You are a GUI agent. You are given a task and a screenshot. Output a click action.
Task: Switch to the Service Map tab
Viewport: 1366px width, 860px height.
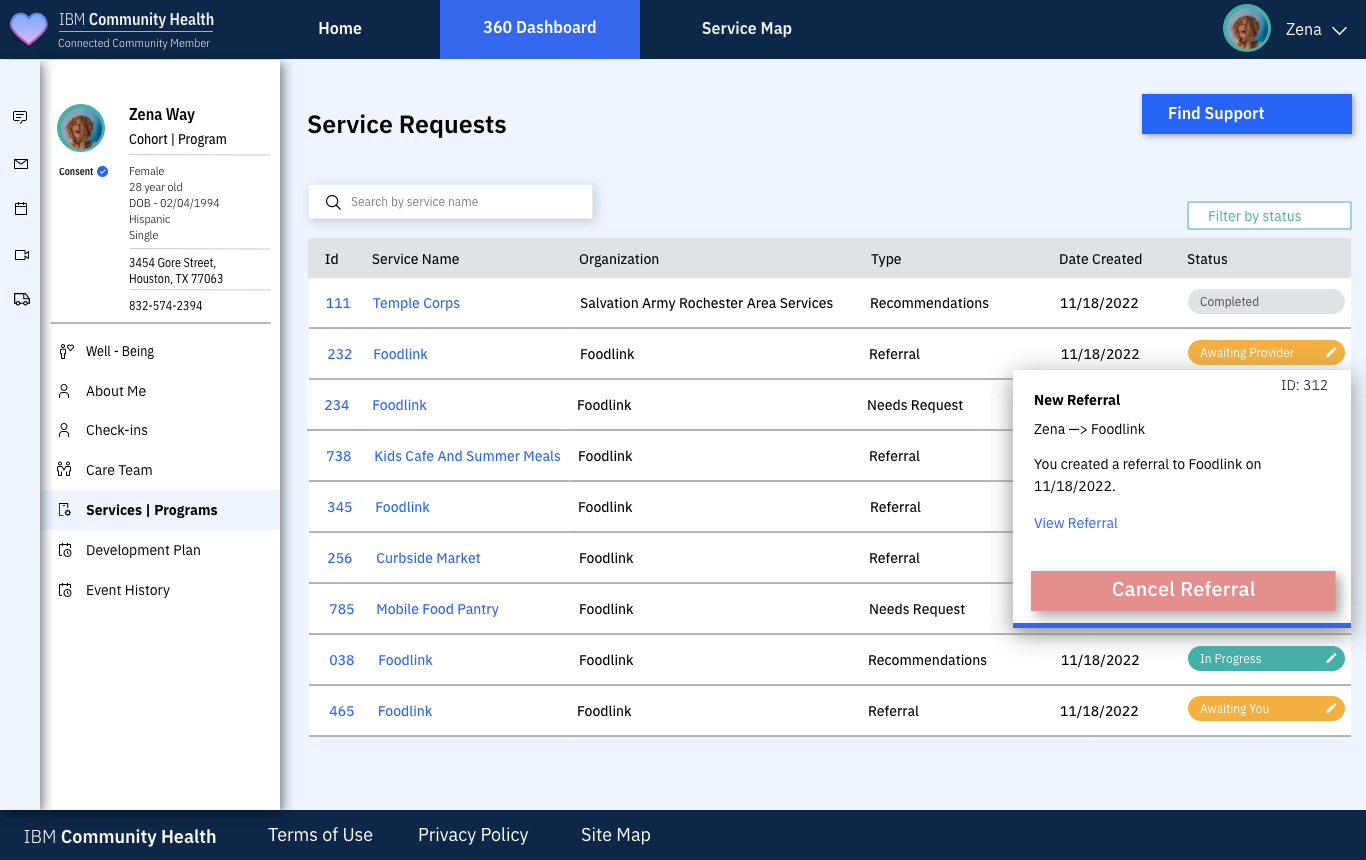(747, 29)
